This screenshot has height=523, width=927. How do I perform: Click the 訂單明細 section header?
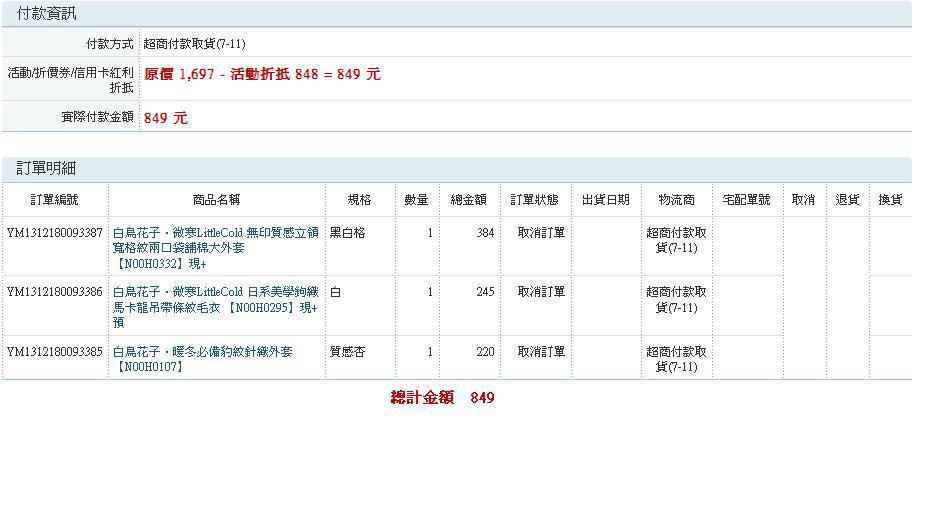click(x=46, y=168)
